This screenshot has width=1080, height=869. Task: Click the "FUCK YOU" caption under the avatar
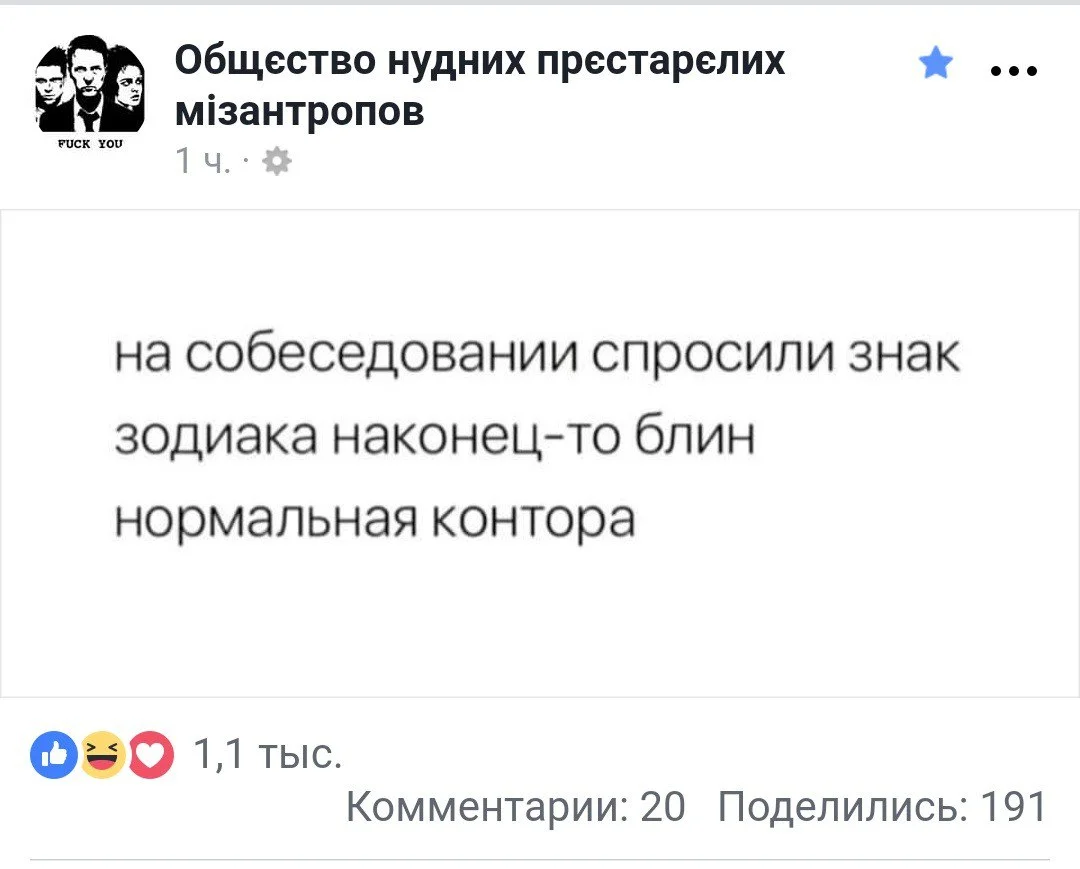click(90, 143)
